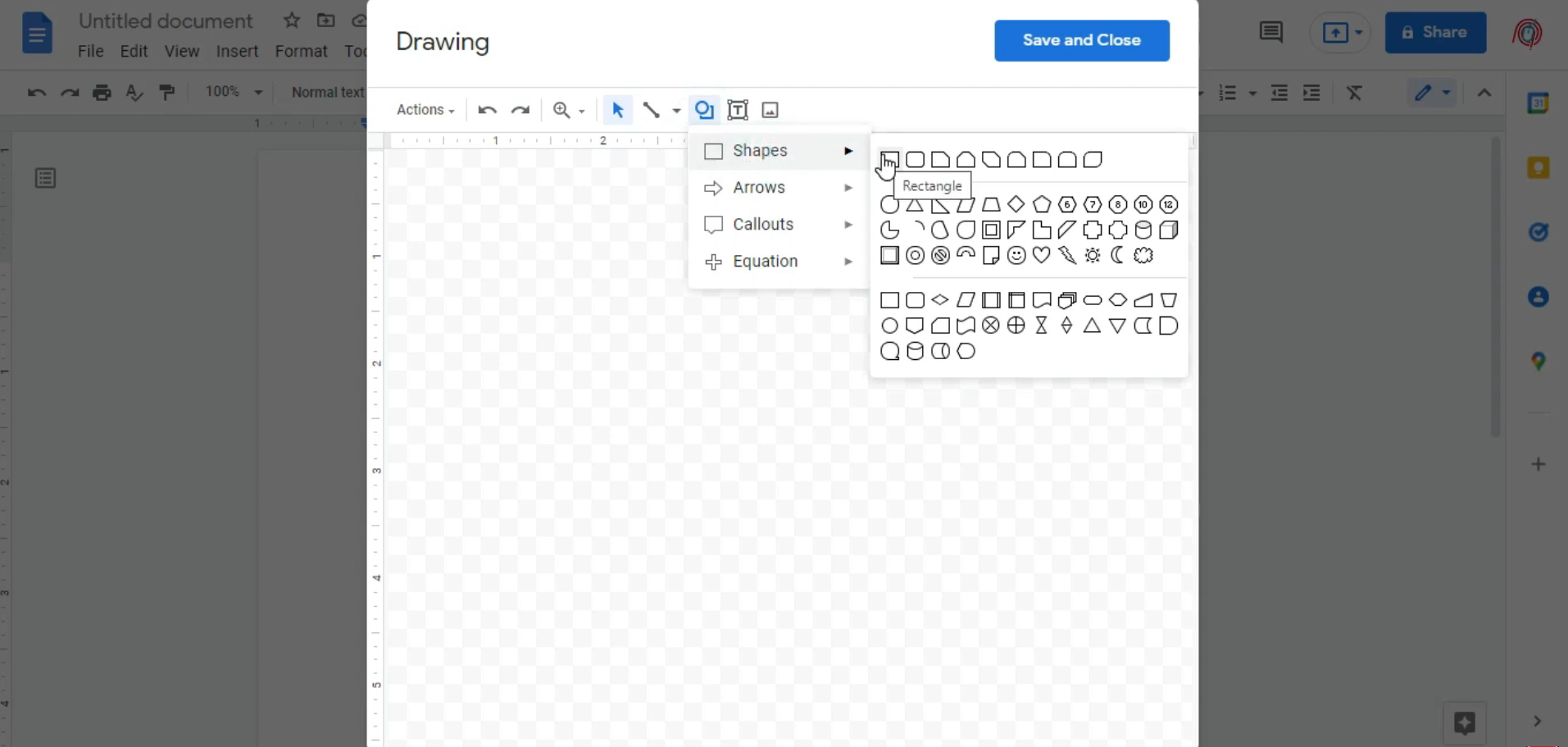Insert the Moon shape
The height and width of the screenshot is (747, 1568).
click(1118, 255)
